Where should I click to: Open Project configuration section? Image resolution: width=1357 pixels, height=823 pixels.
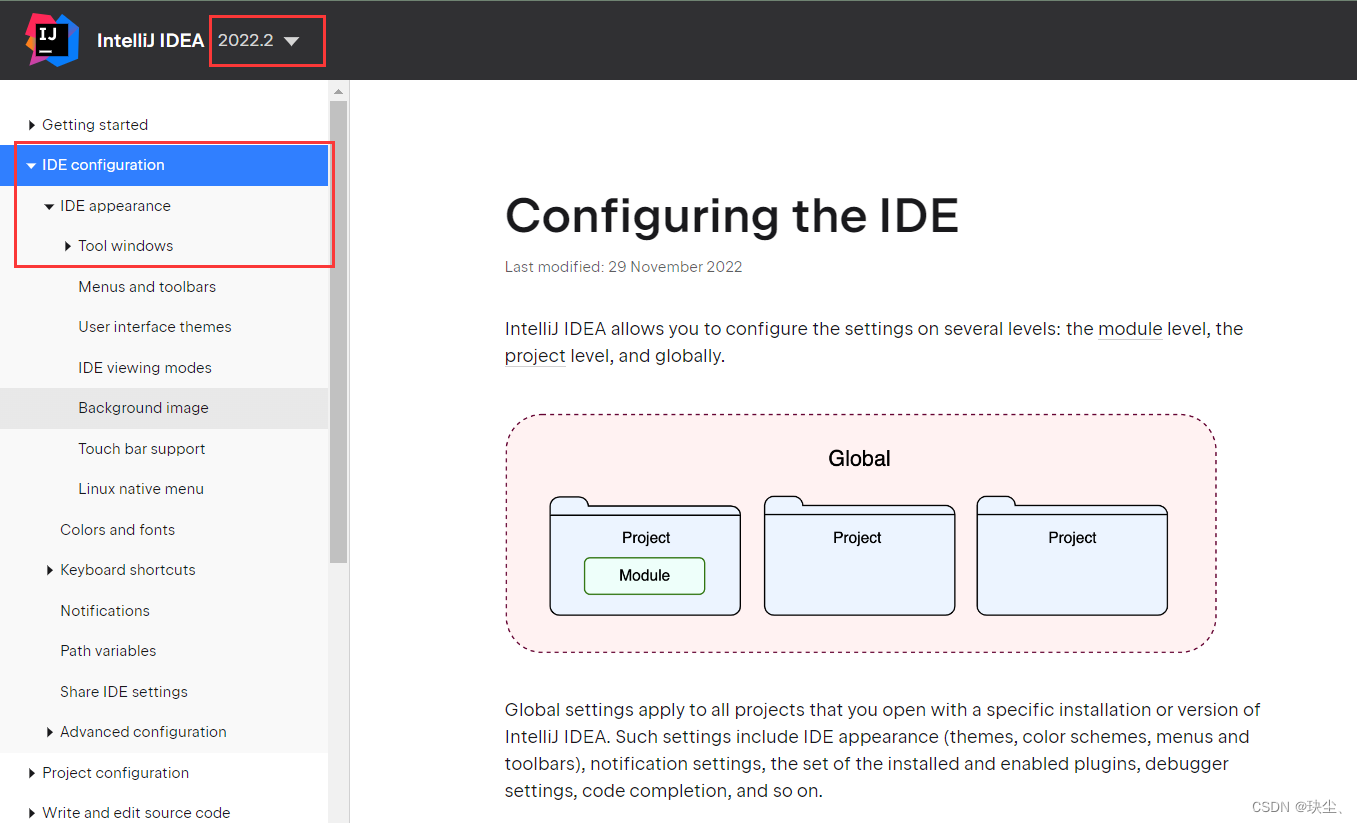click(115, 773)
